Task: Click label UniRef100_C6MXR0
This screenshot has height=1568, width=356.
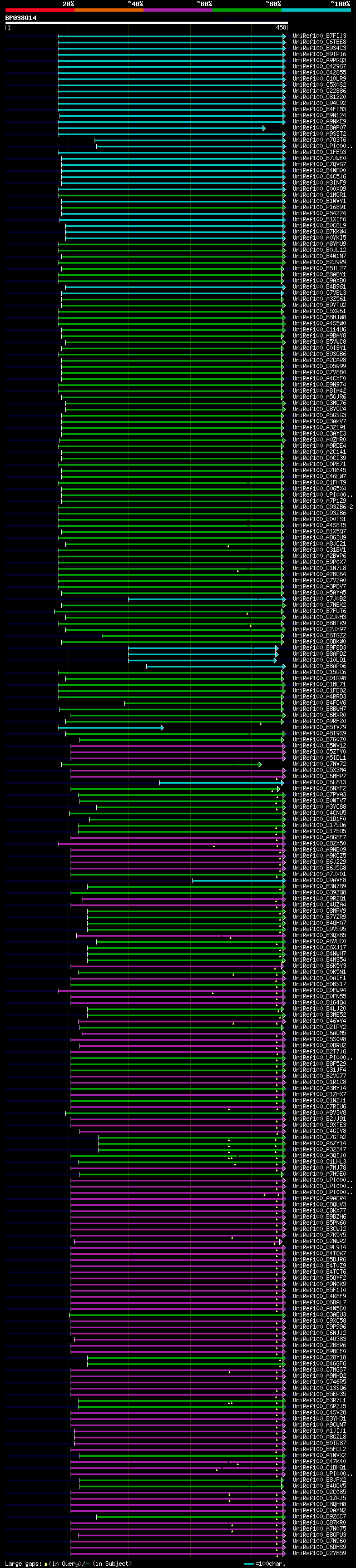Action: 319,715
